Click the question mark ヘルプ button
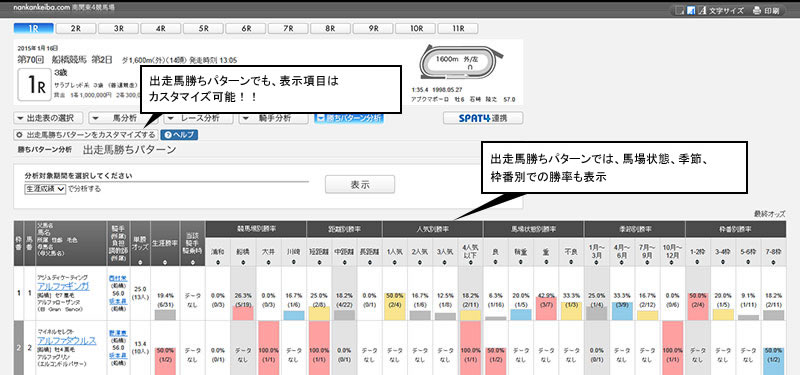800x375 pixels. tap(179, 135)
